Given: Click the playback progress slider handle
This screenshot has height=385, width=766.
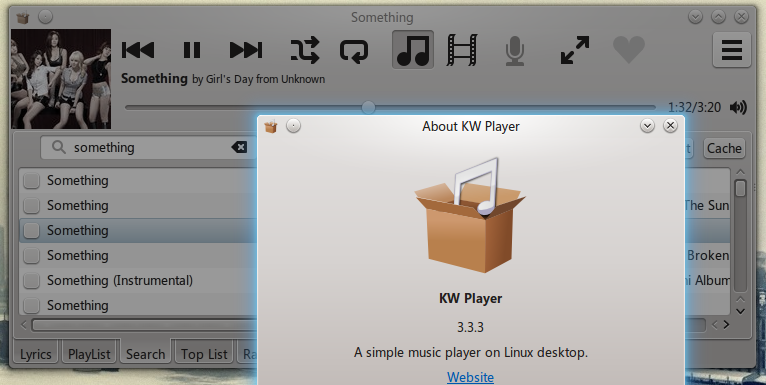Looking at the screenshot, I should point(368,107).
